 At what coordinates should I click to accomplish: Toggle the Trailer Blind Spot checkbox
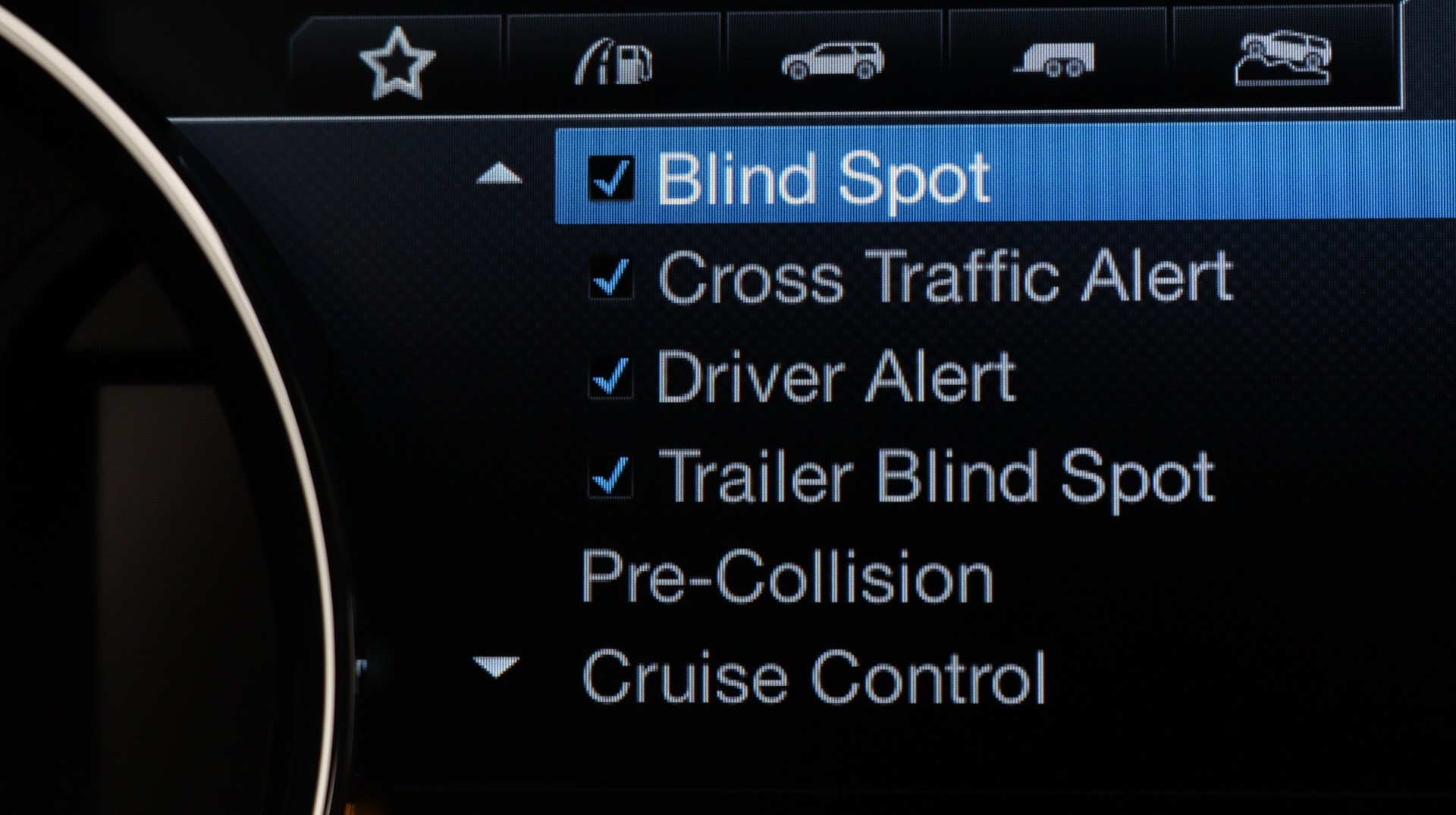(x=610, y=477)
